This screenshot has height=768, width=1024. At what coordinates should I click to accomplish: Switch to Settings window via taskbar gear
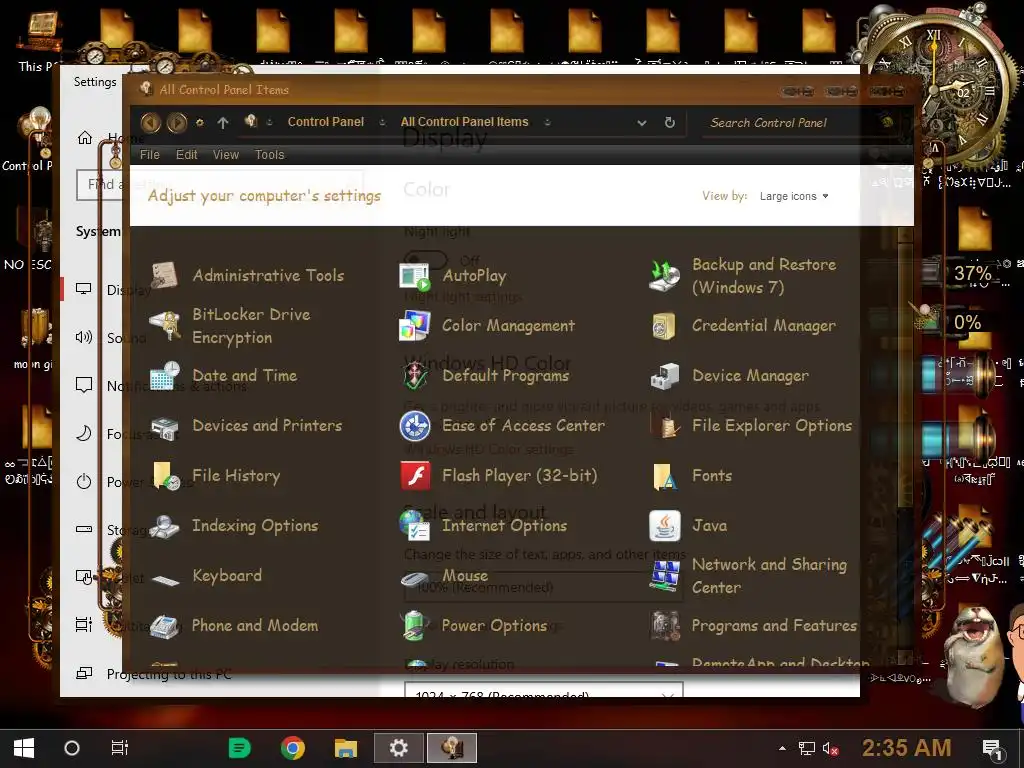398,748
